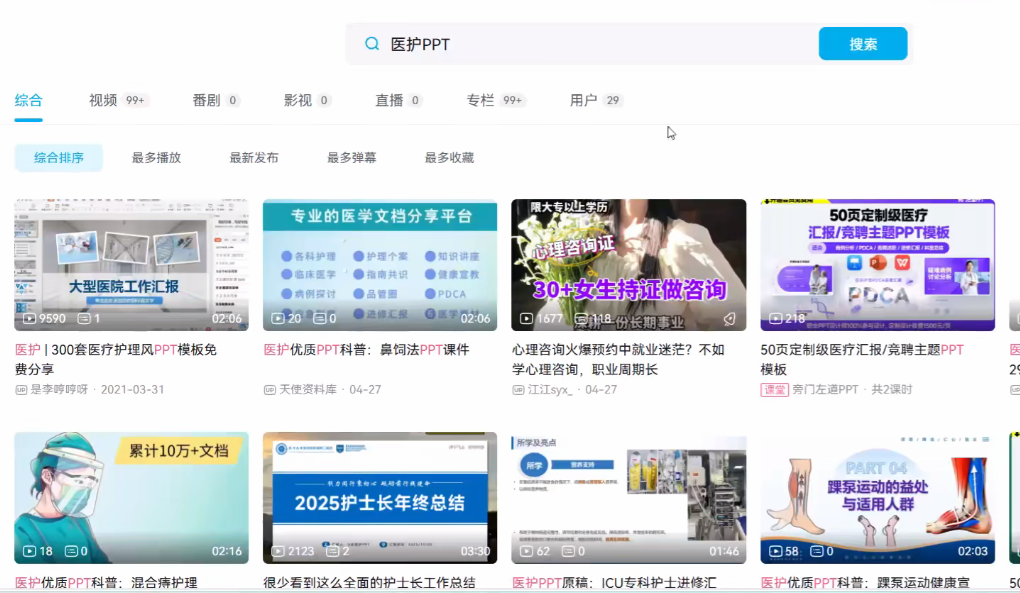Screen dimensions: 1020x593
Task: Open uploader 天使资料库 profile
Action: [x=308, y=389]
